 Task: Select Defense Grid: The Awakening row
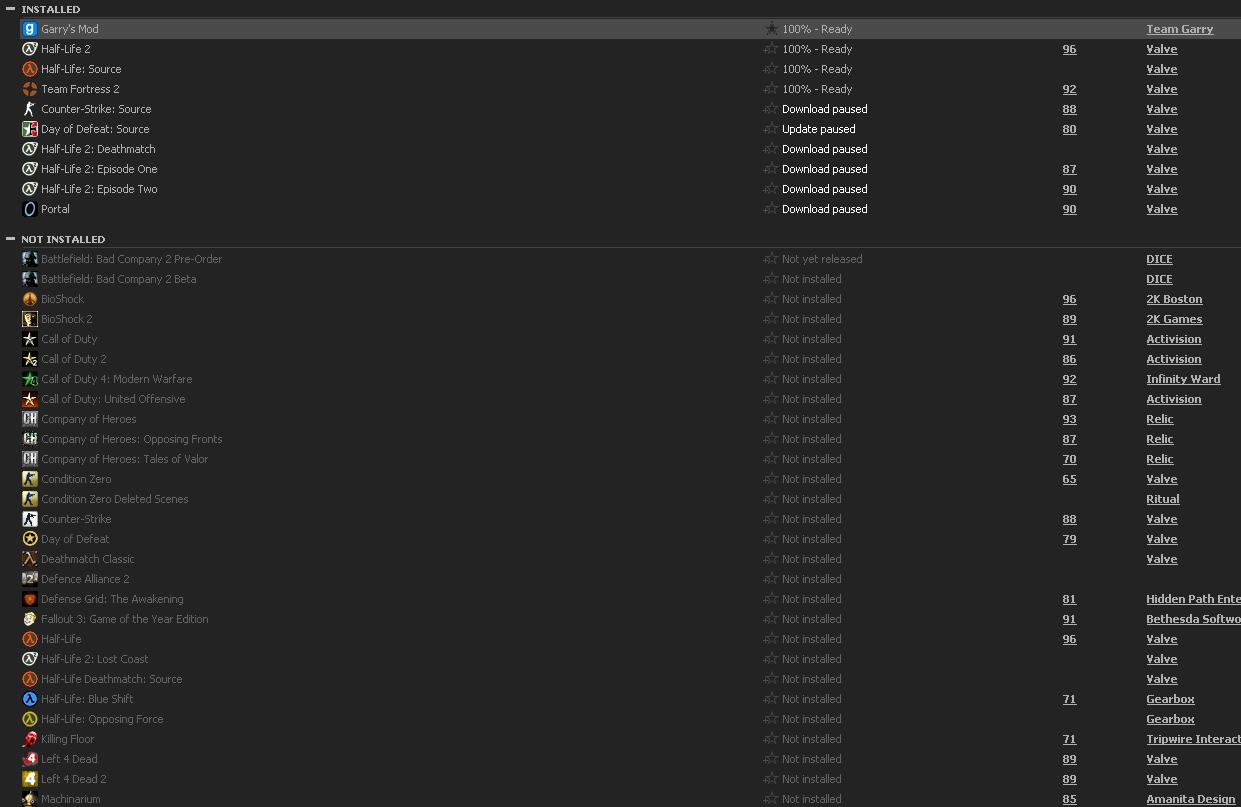point(112,599)
